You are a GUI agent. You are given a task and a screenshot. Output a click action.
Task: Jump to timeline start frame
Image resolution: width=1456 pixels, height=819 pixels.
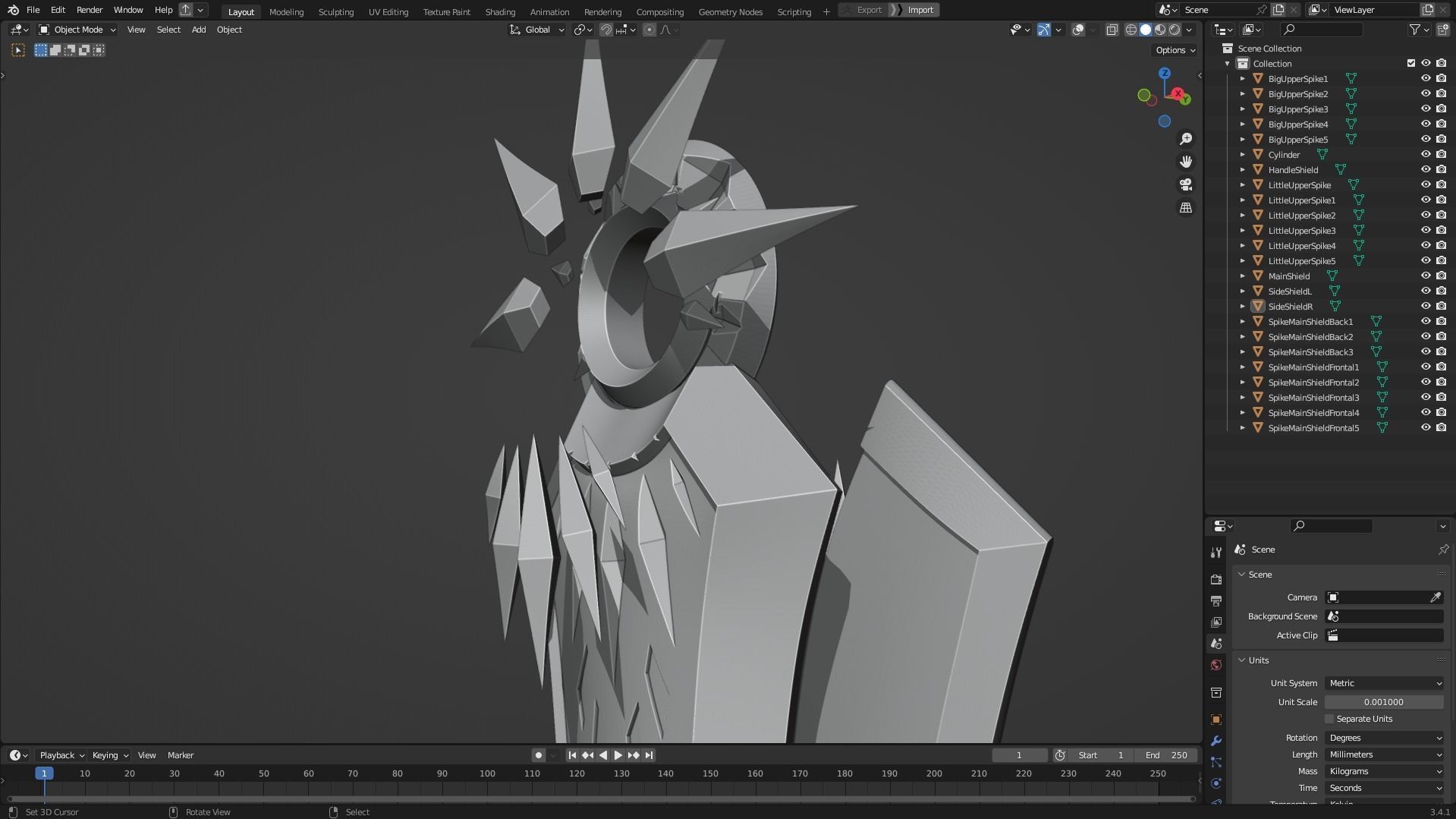572,755
